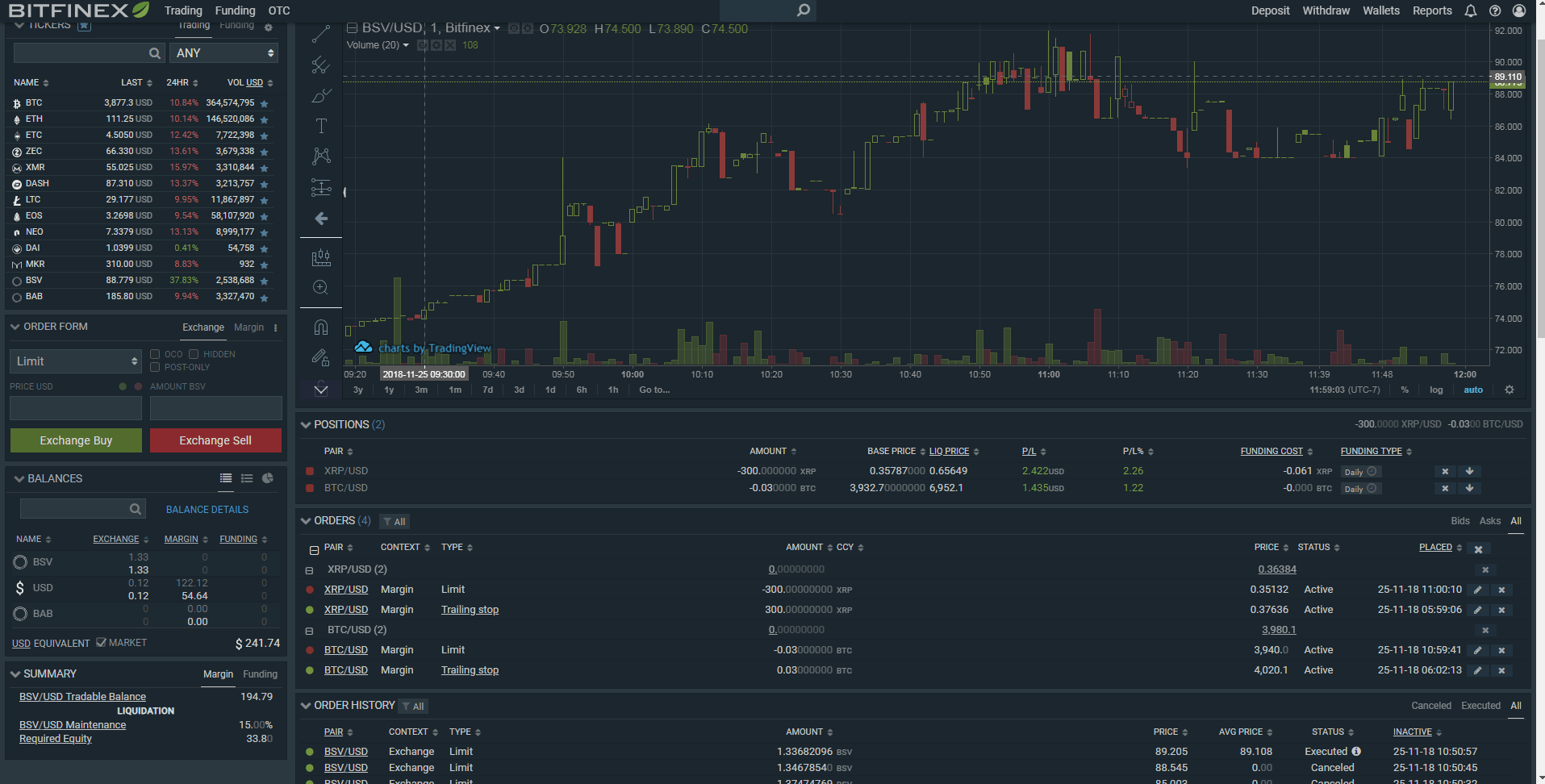Screen dimensions: 1545x784
Task: Open the notifications bell
Action: tap(1471, 10)
